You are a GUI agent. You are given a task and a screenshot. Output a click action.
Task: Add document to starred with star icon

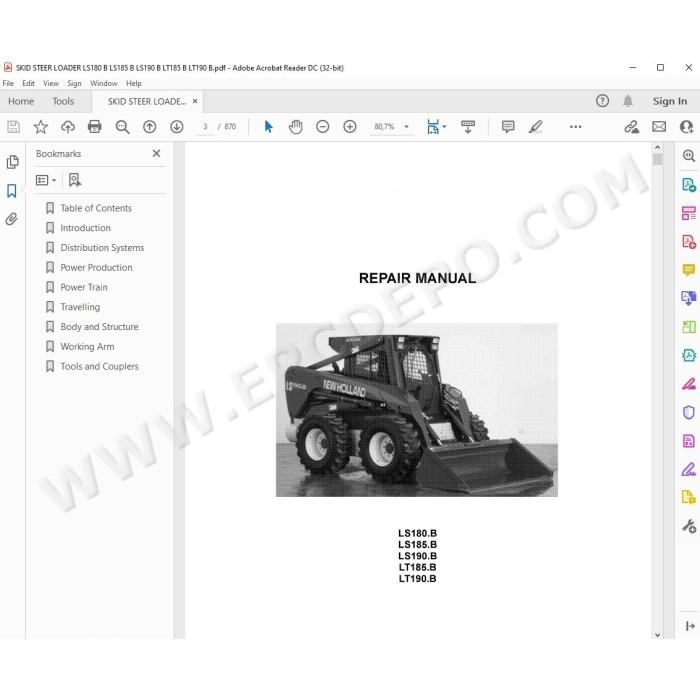(41, 127)
